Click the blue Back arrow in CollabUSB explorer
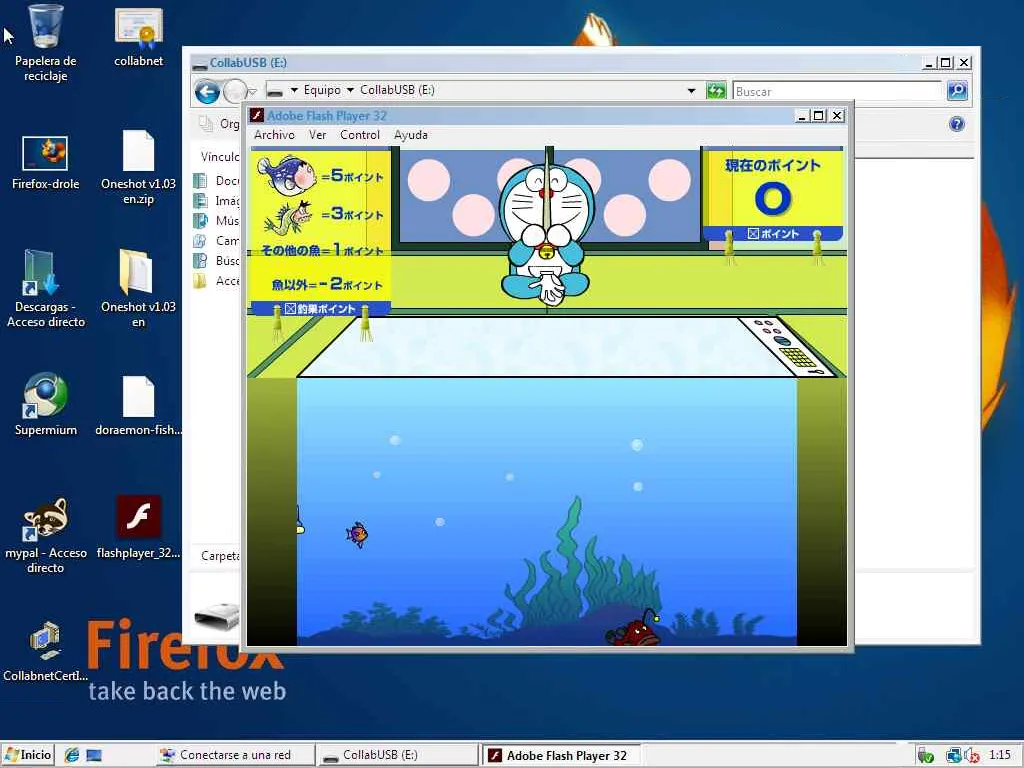This screenshot has height=768, width=1024. (208, 91)
